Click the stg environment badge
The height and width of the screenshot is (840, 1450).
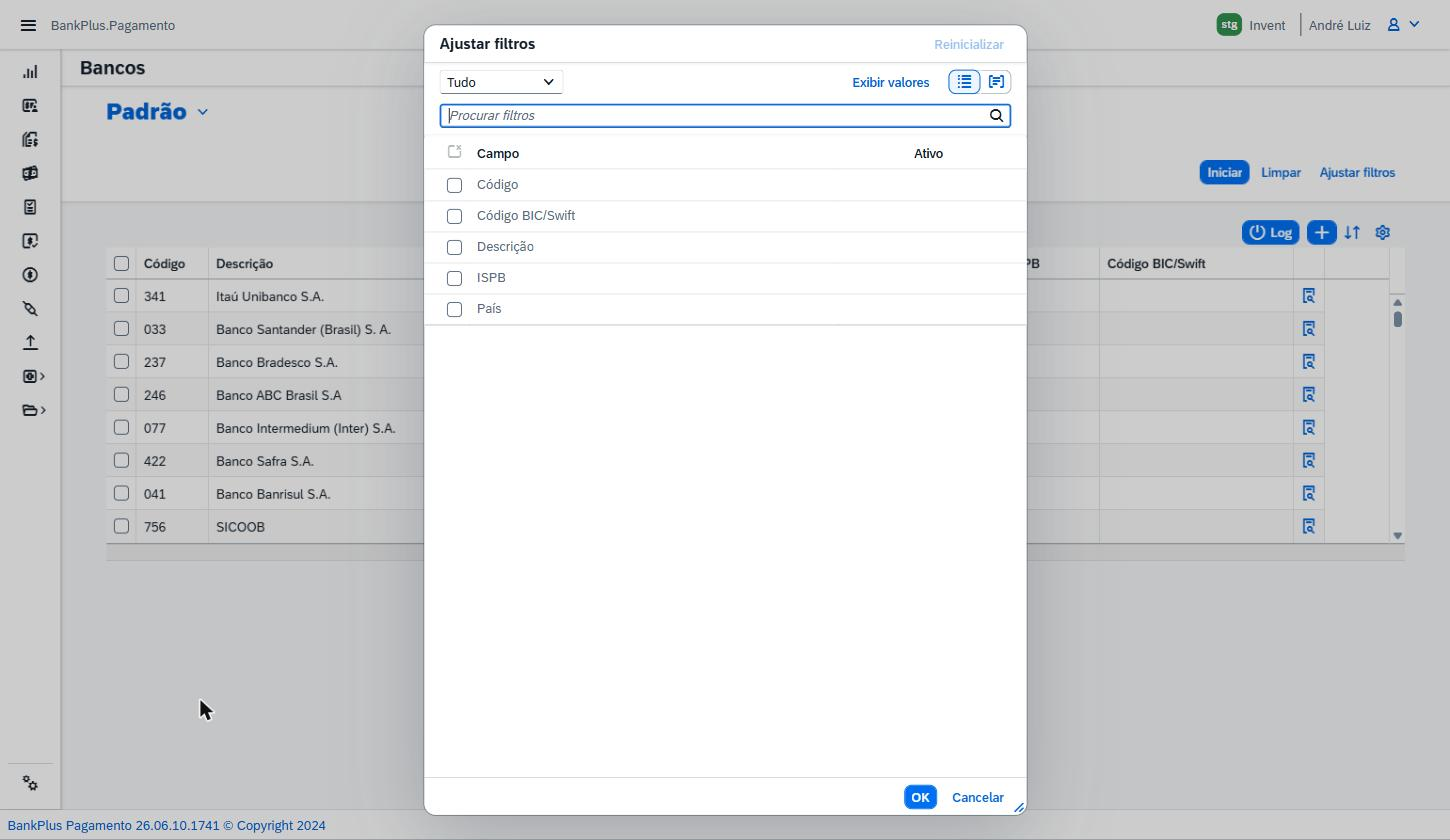pos(1229,25)
